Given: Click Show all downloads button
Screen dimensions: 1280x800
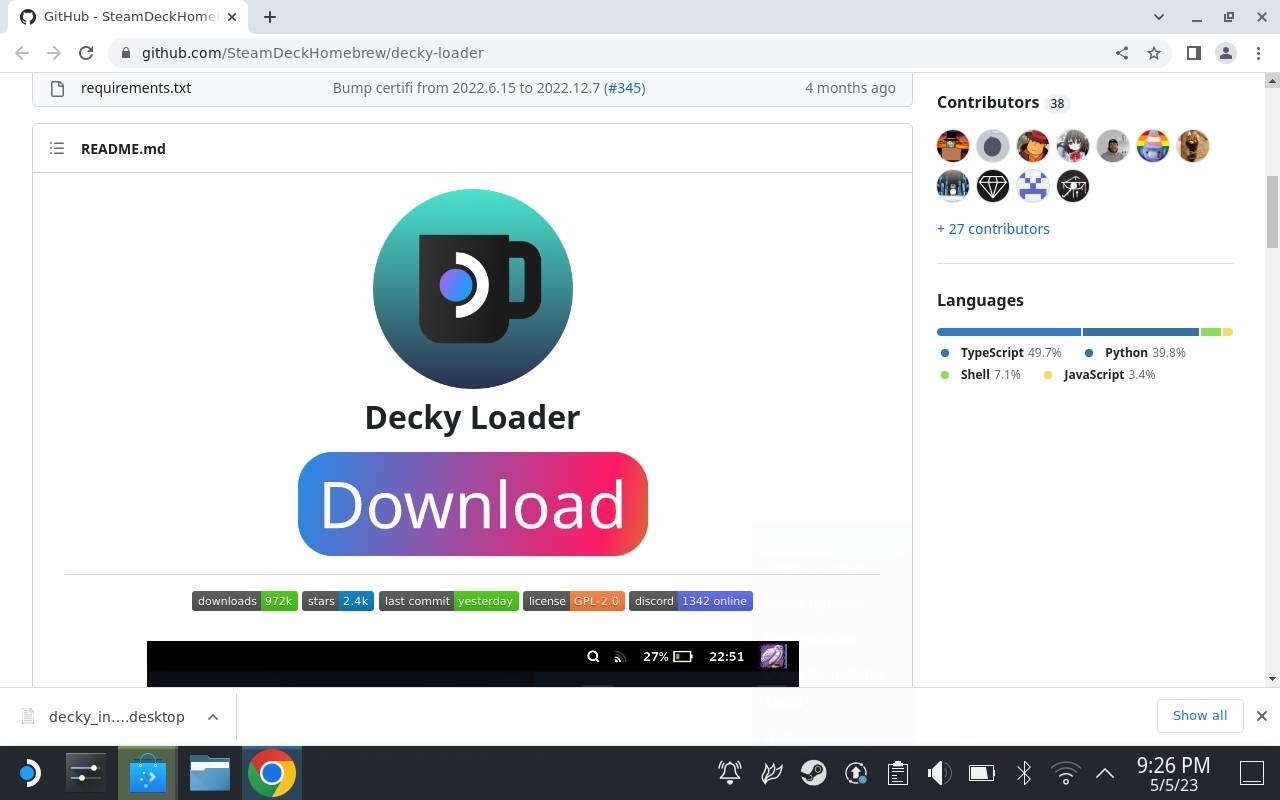Looking at the screenshot, I should click(1200, 716).
